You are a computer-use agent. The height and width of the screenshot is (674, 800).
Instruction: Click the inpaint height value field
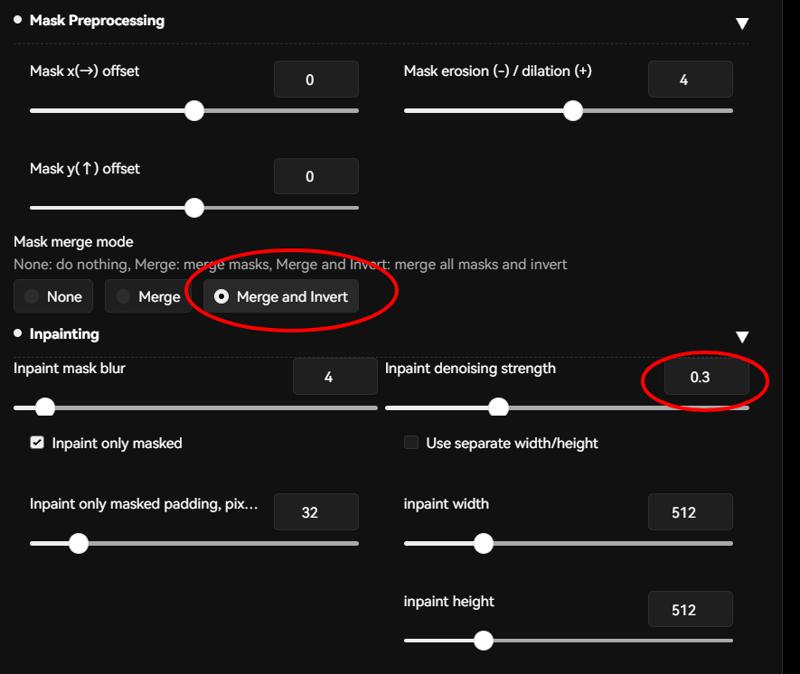click(690, 609)
